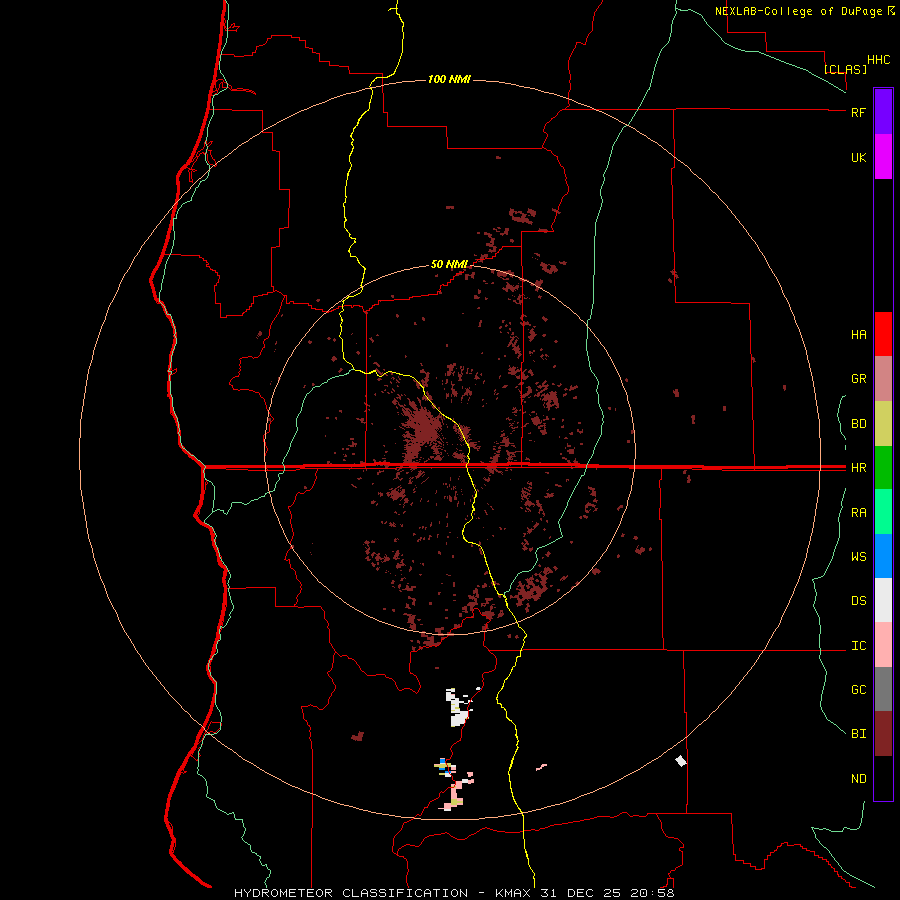Pick the HR green legend swatch
Screen dimensions: 900x900
(x=883, y=468)
